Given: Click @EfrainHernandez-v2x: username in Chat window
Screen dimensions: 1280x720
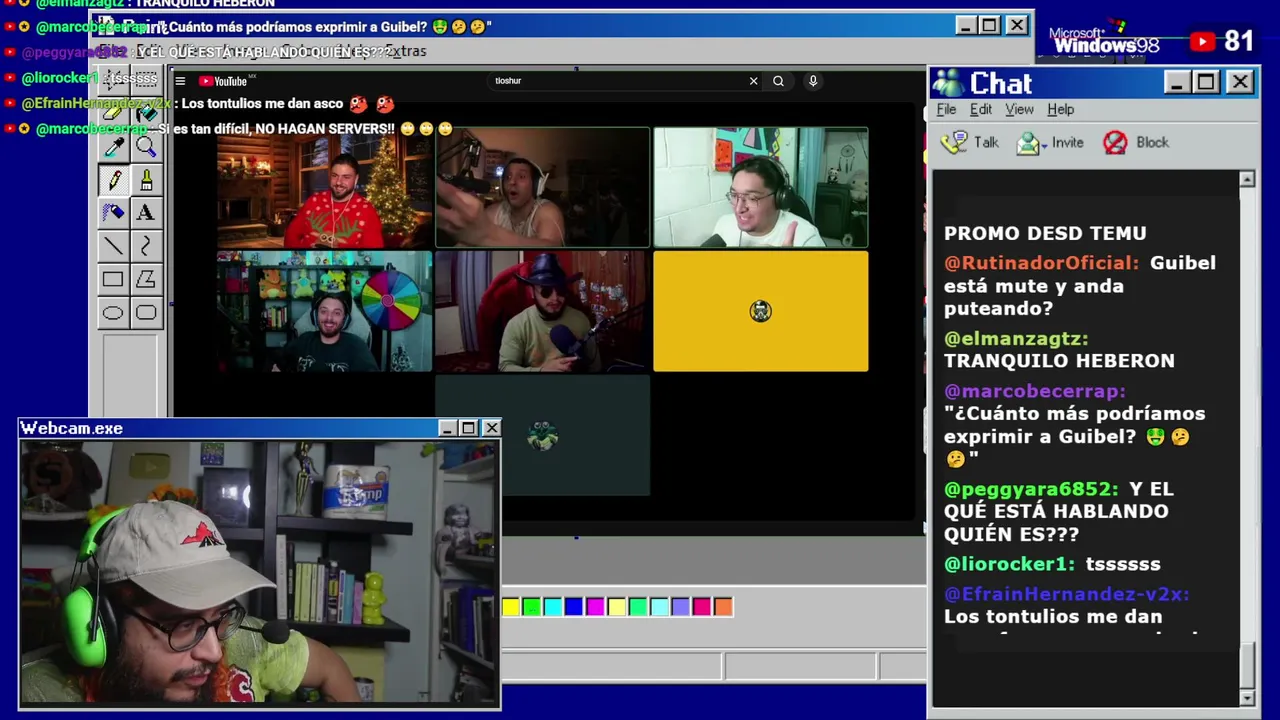Looking at the screenshot, I should [x=1066, y=594].
